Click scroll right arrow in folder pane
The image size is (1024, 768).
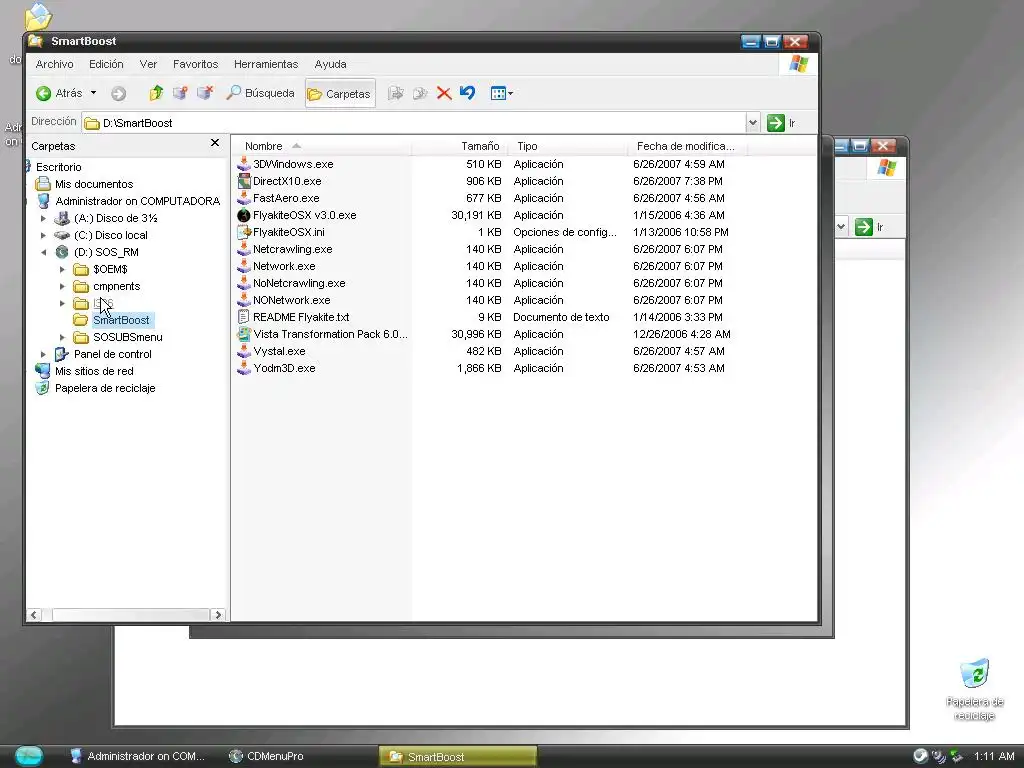(218, 615)
